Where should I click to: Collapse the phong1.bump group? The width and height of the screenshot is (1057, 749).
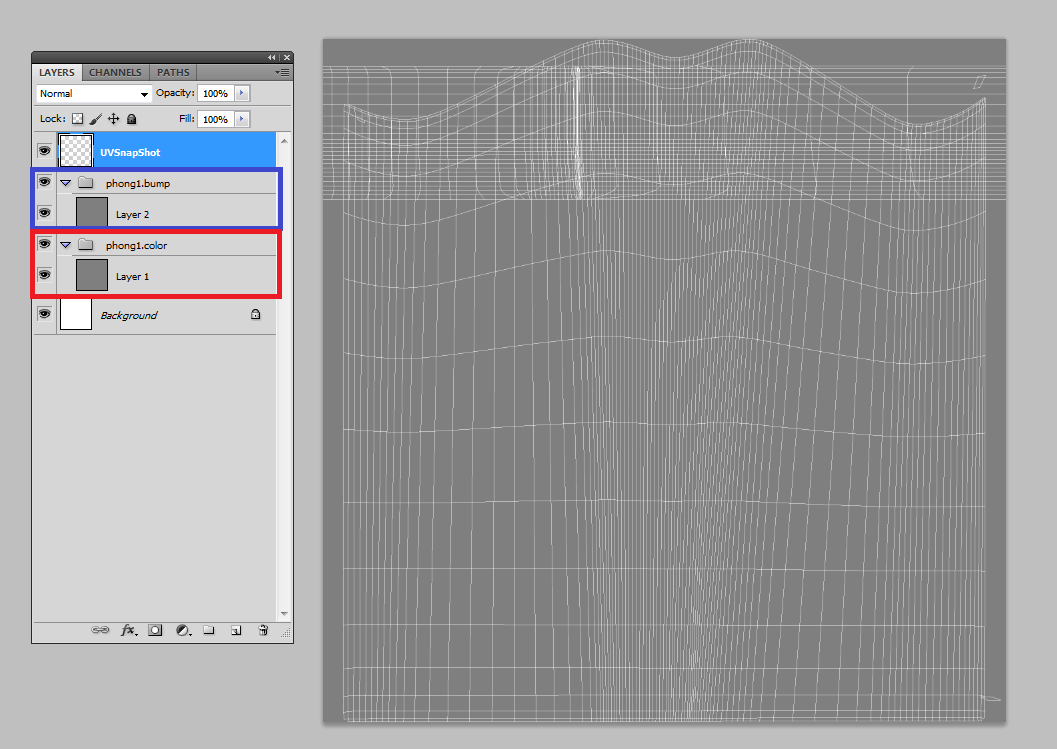click(66, 184)
